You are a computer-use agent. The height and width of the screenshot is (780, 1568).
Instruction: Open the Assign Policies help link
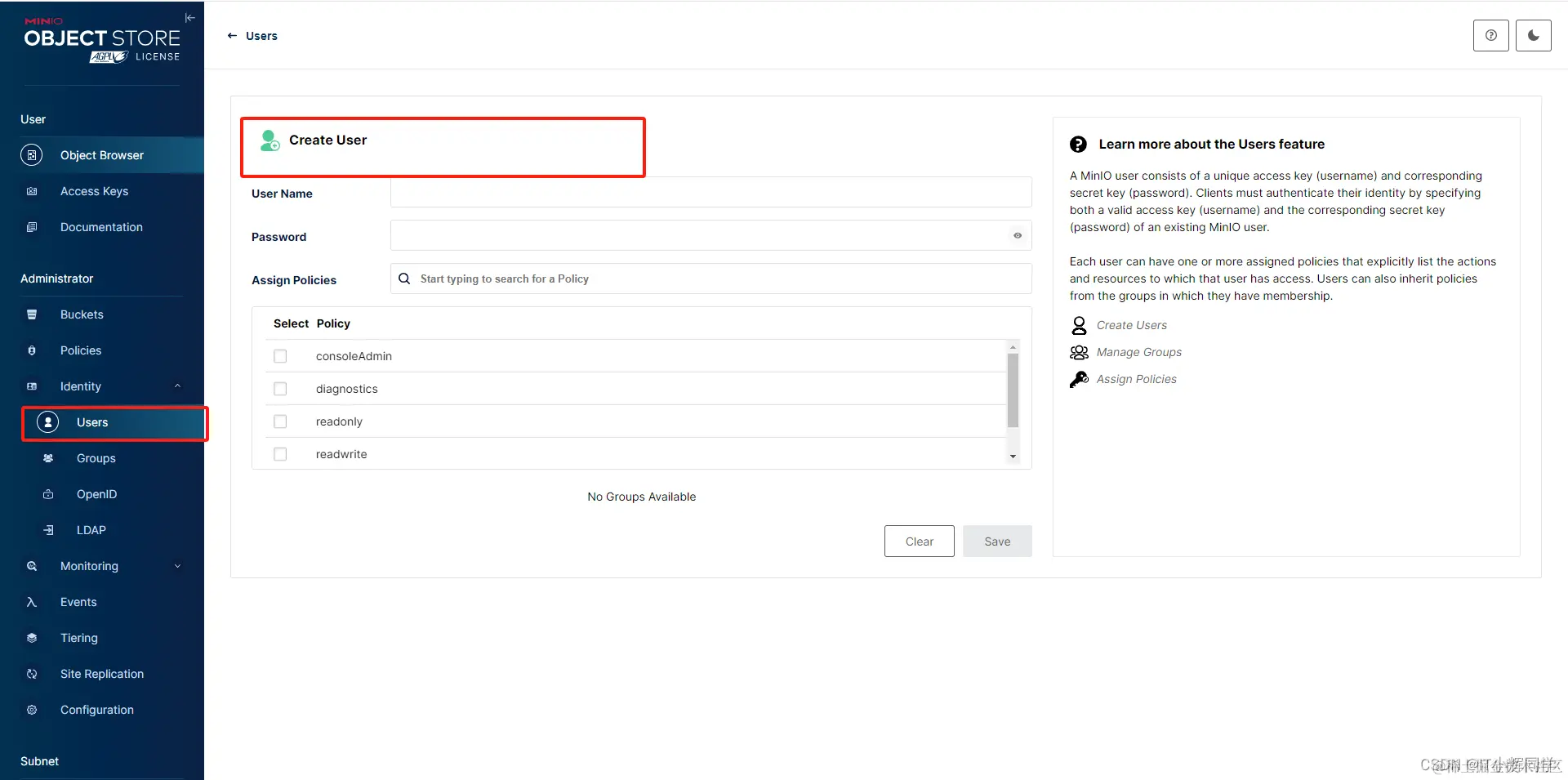(1136, 379)
